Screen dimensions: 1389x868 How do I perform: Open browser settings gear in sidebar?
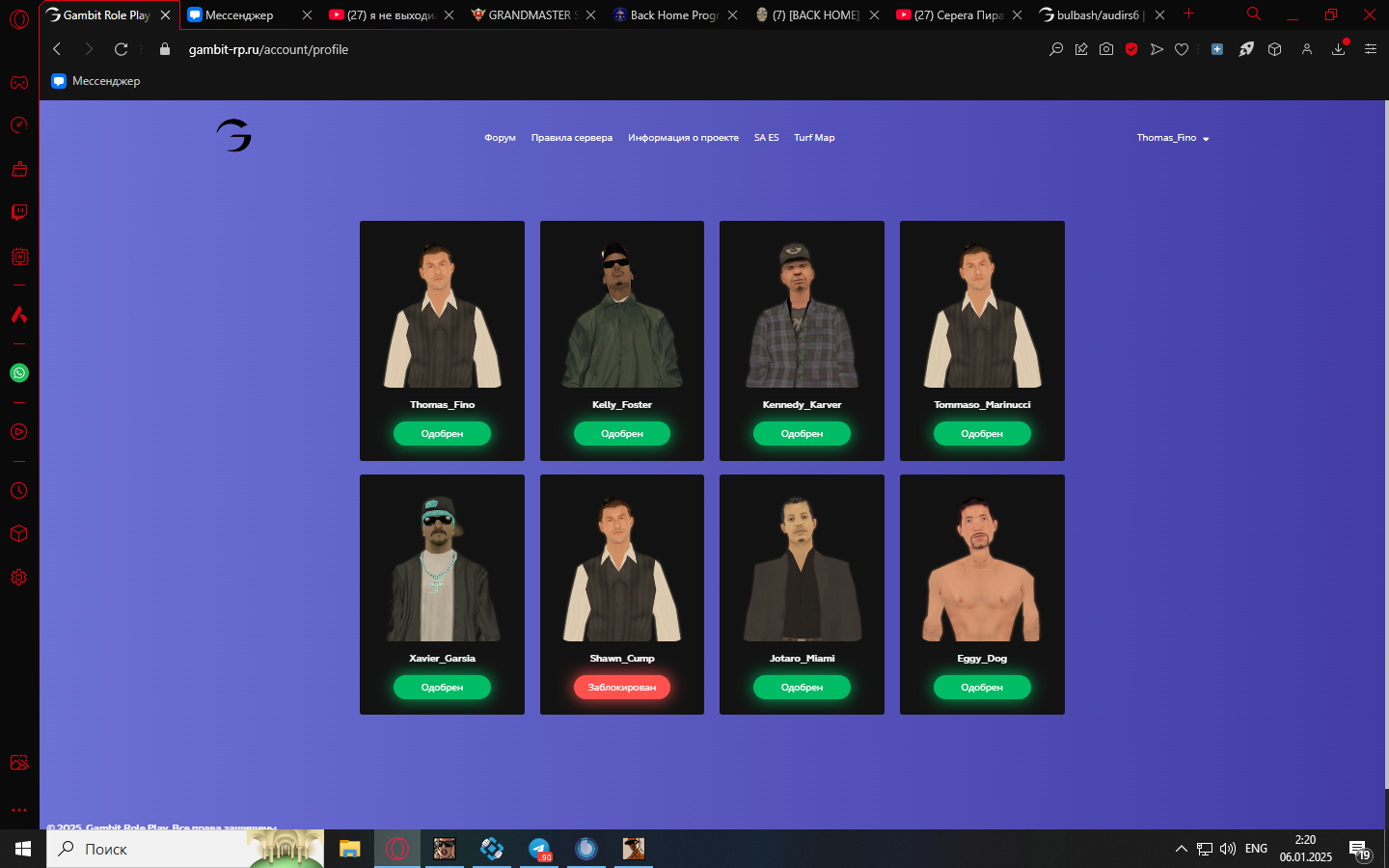coord(19,578)
